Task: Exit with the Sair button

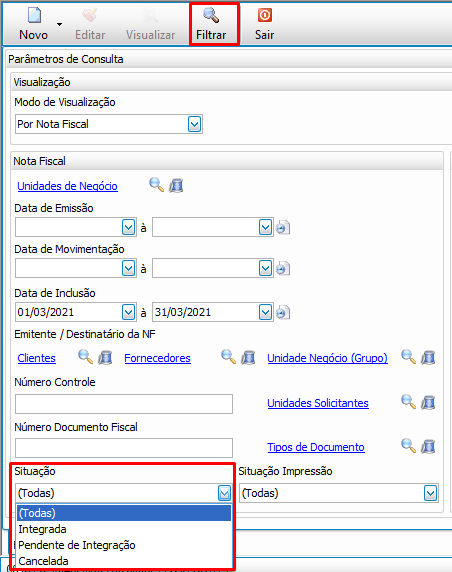Action: 264,24
